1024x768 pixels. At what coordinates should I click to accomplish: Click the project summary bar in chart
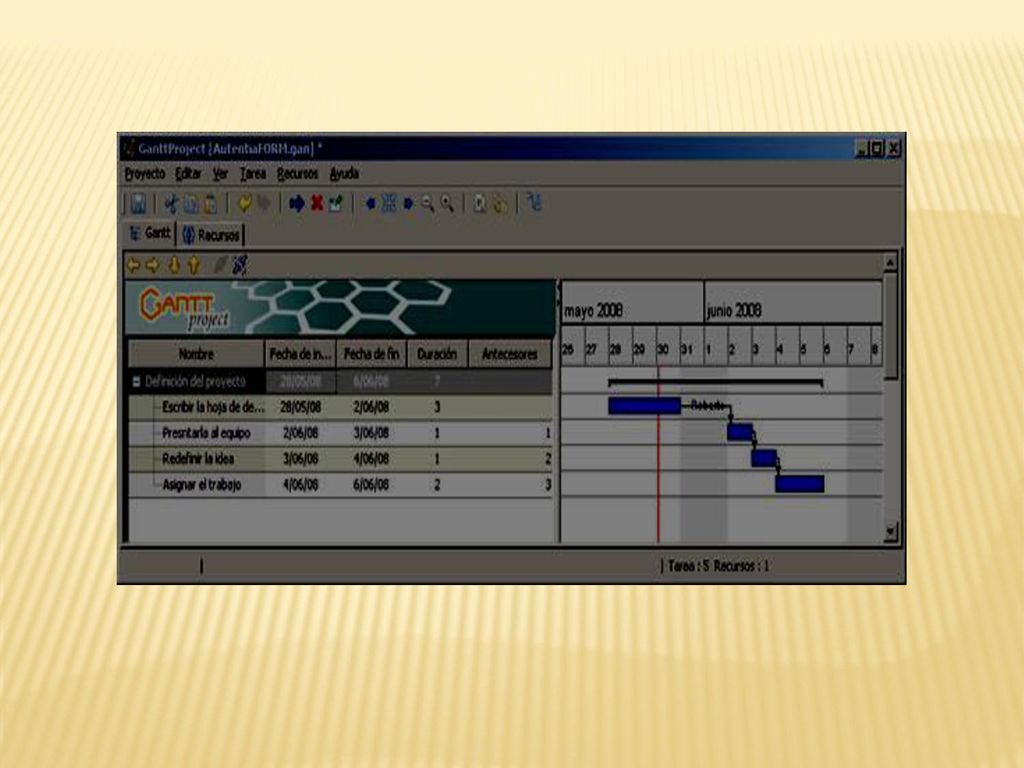[715, 382]
